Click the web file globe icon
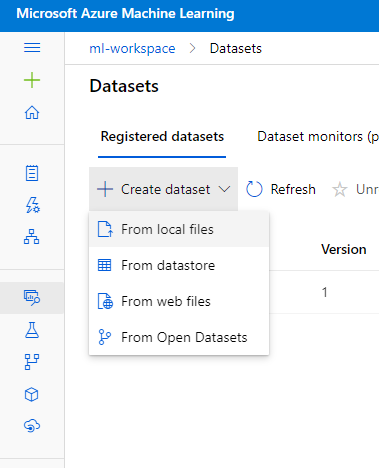 (105, 301)
